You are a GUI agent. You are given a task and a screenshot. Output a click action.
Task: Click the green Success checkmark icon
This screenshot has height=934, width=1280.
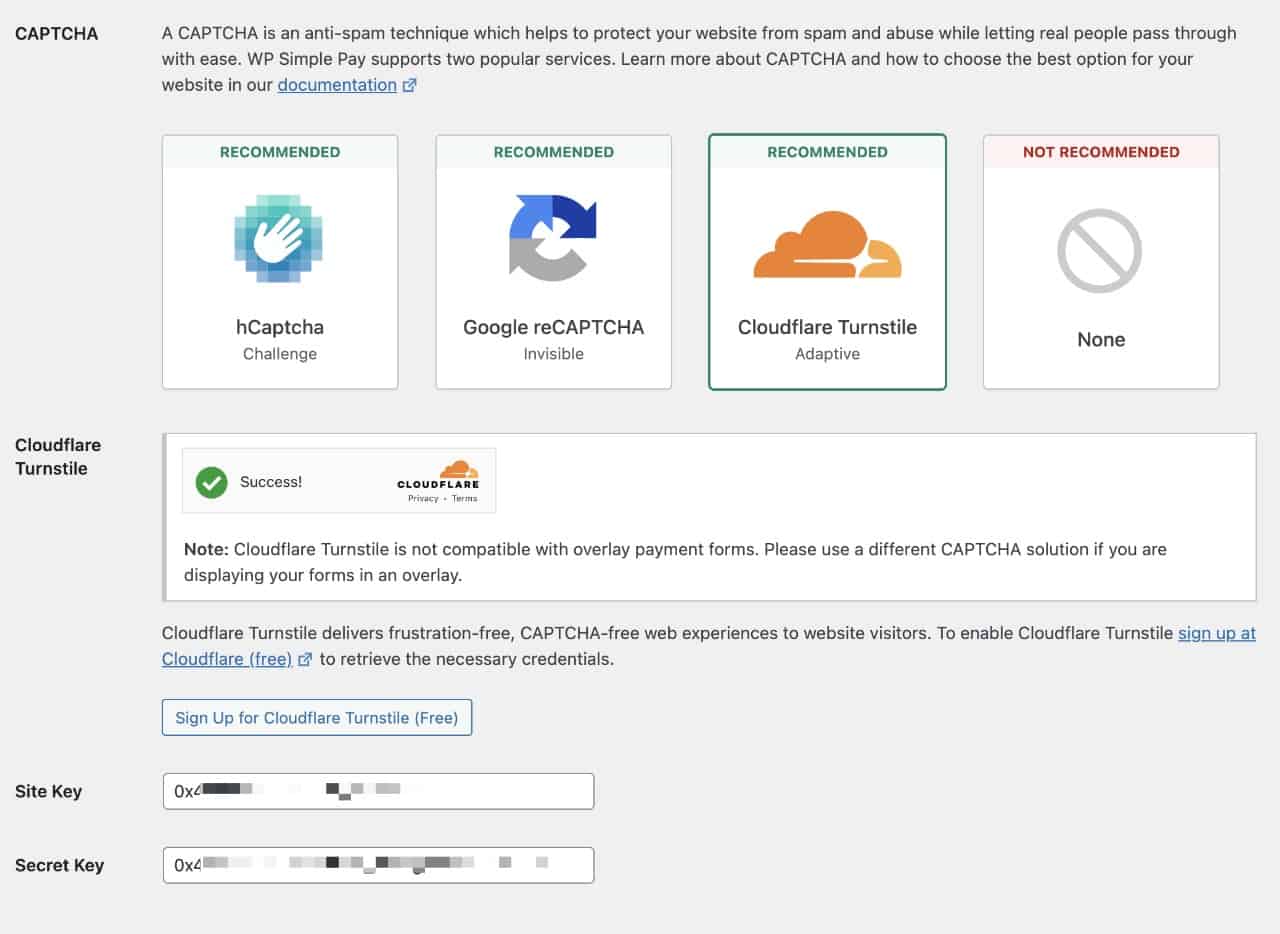point(212,482)
